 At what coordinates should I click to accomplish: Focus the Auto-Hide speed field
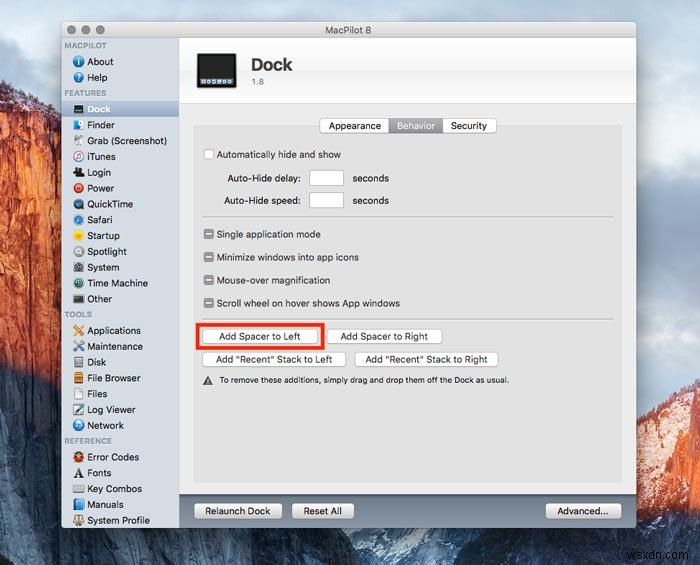326,200
